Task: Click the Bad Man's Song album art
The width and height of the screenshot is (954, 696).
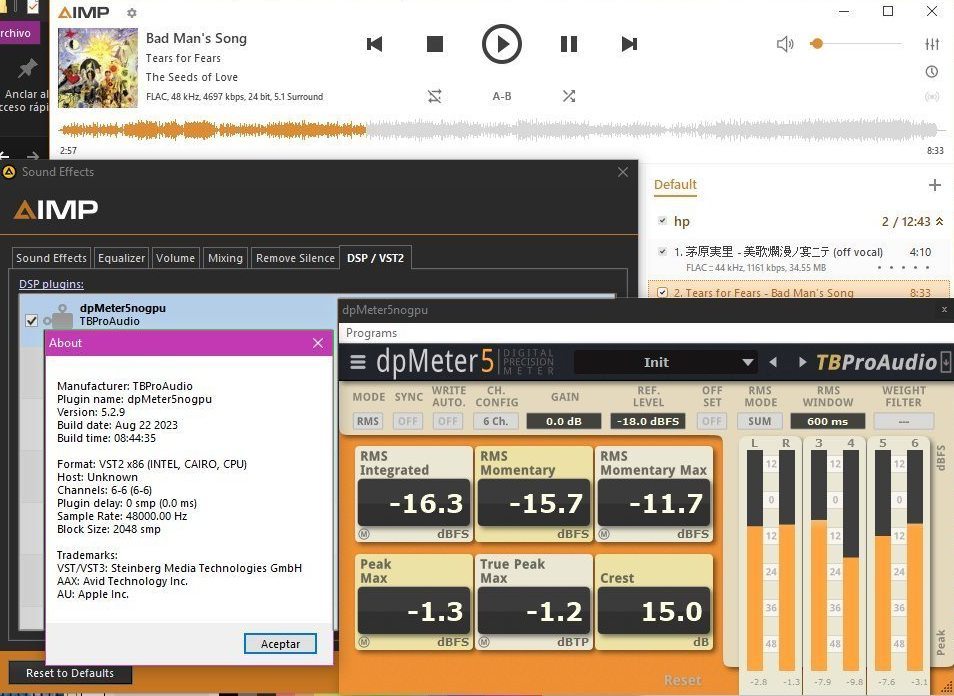Action: [x=98, y=68]
